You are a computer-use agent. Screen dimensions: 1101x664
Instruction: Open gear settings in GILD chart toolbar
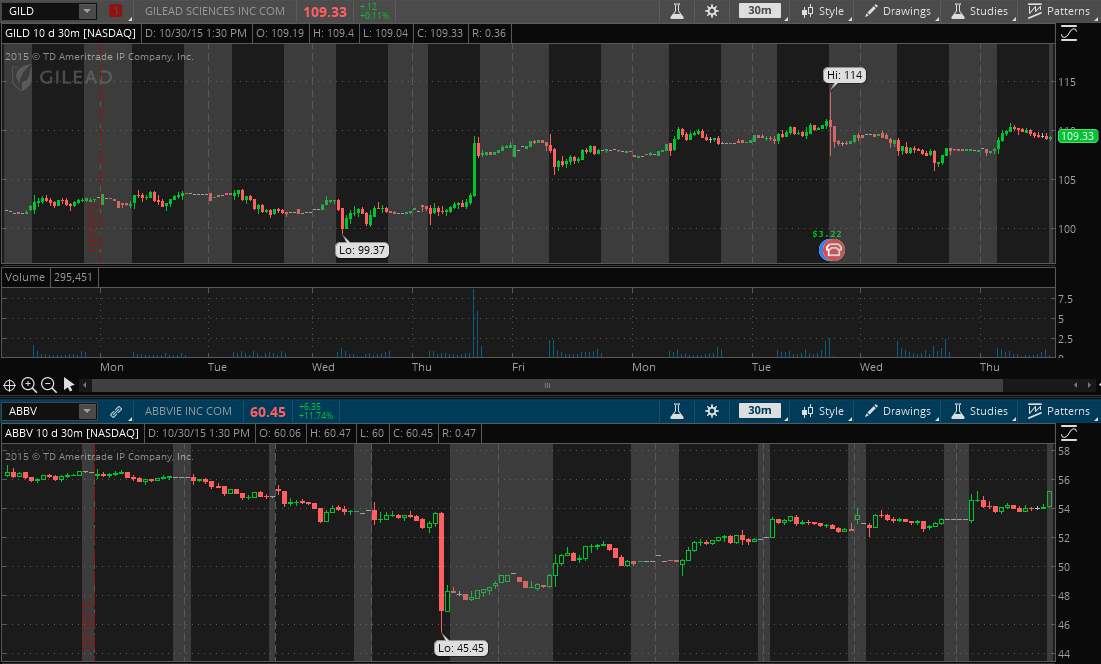pyautogui.click(x=712, y=11)
